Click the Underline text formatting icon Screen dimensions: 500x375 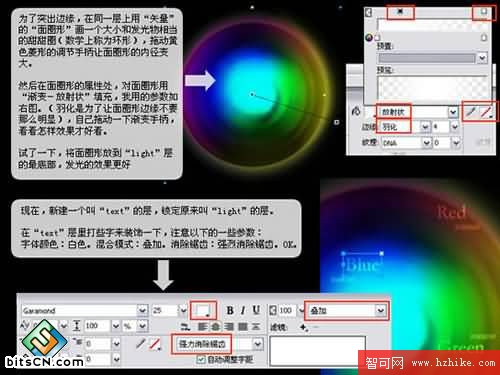256,310
